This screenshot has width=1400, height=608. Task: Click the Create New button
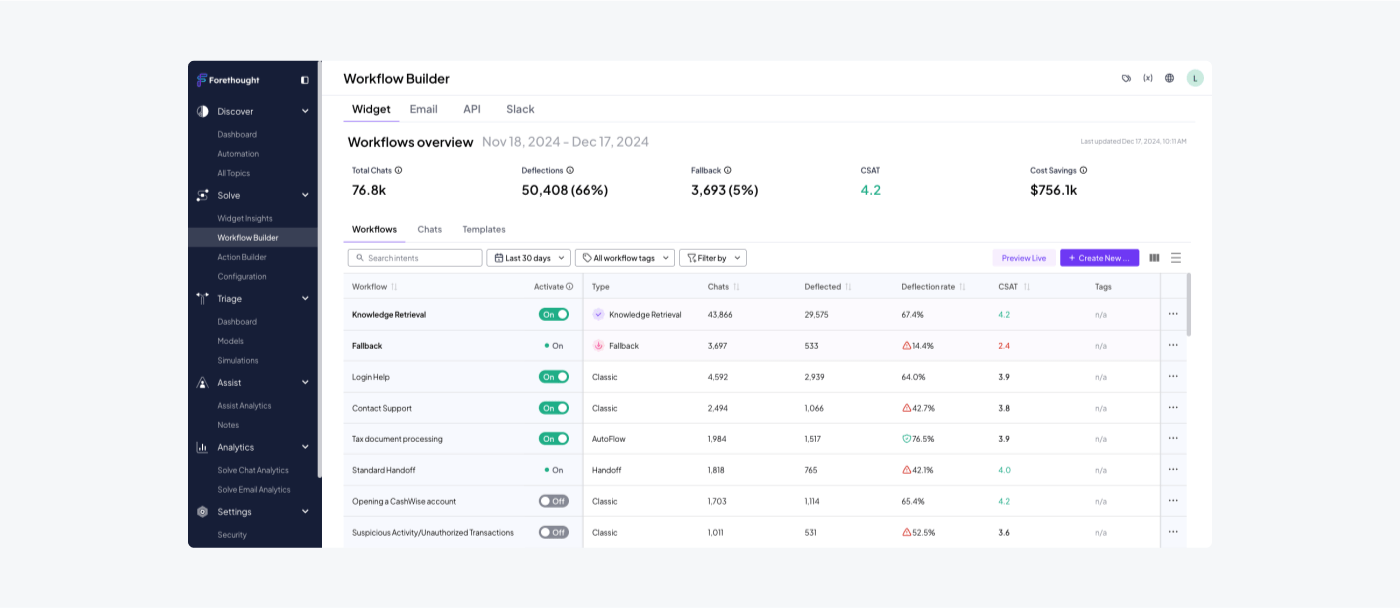pyautogui.click(x=1099, y=258)
